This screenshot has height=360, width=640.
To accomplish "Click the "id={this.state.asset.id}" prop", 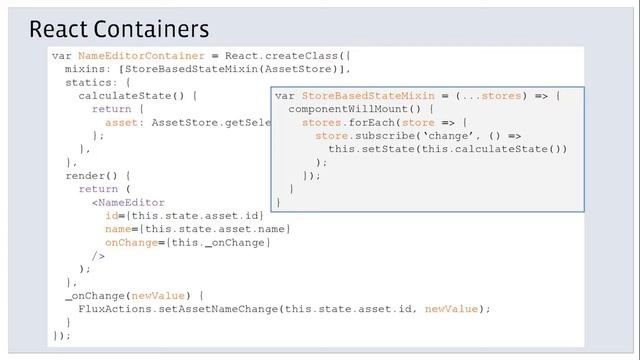I will click(x=184, y=216).
